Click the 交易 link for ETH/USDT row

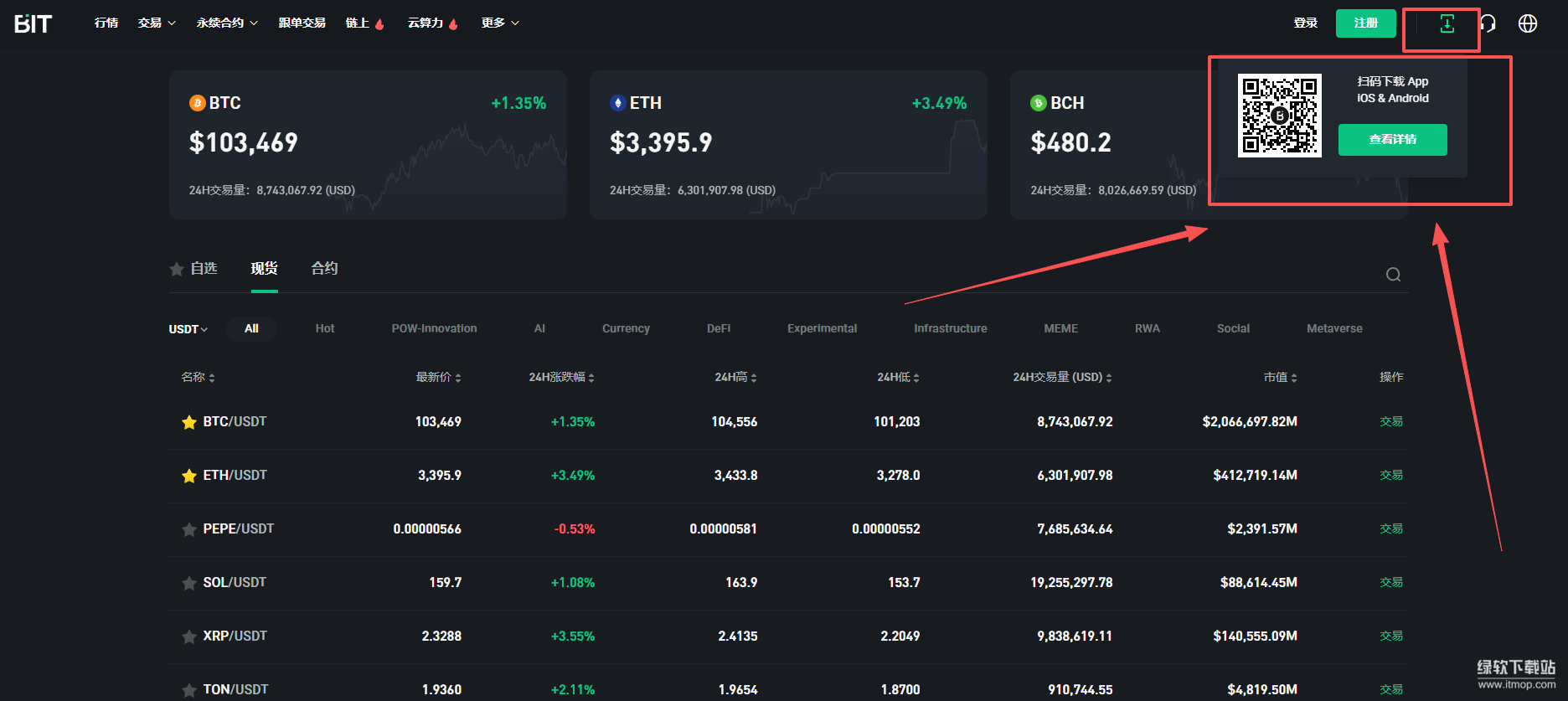[1390, 476]
